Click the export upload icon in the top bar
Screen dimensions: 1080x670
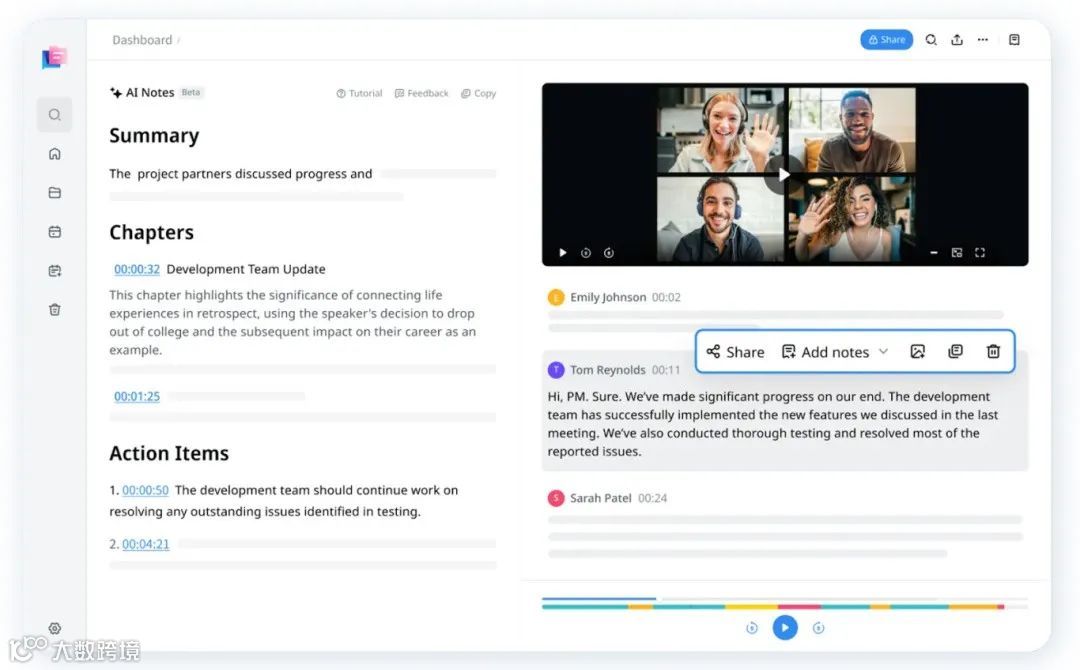click(957, 40)
